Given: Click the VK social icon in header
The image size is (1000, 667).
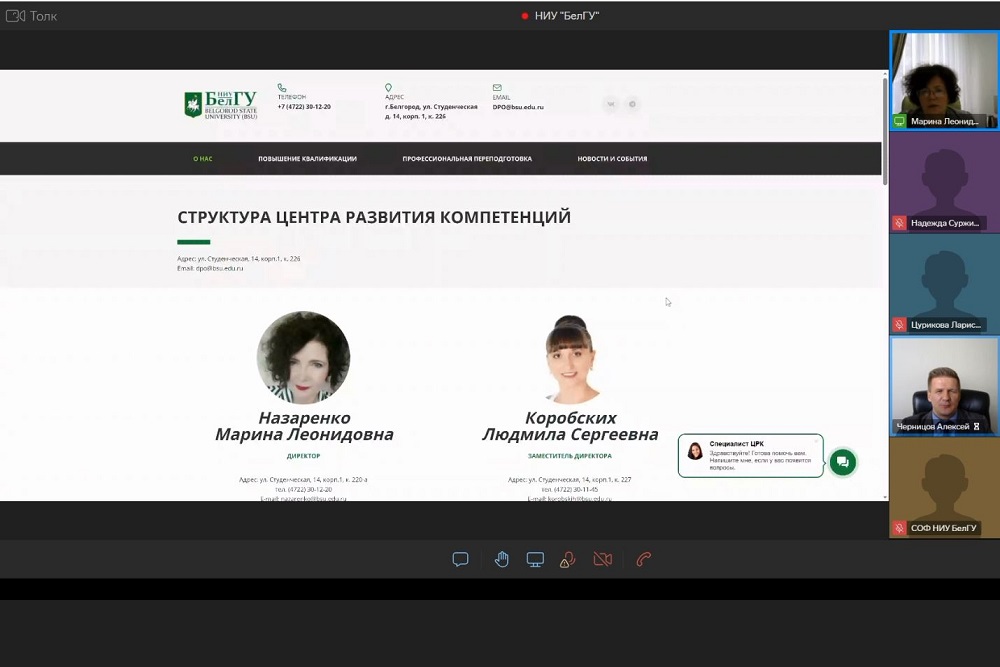Looking at the screenshot, I should pyautogui.click(x=610, y=104).
